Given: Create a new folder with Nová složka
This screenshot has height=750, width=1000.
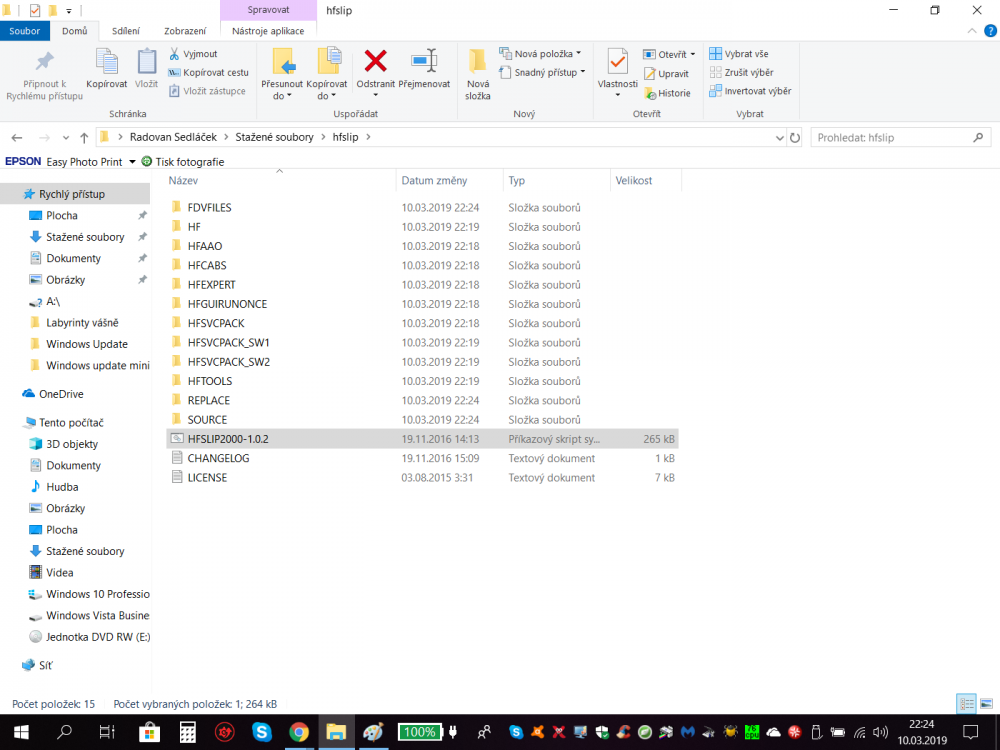Looking at the screenshot, I should [478, 73].
